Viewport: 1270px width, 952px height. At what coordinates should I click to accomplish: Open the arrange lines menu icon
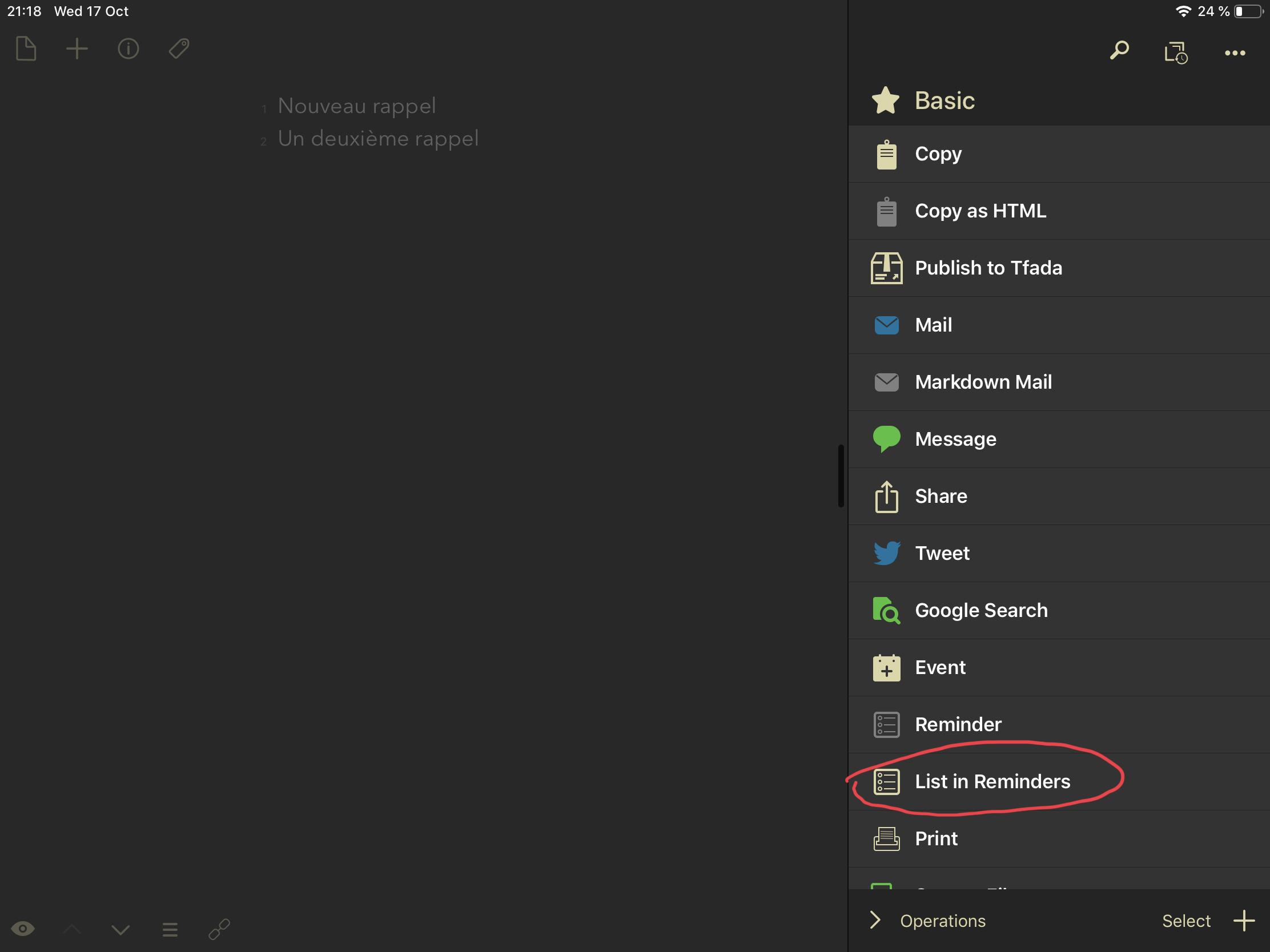[170, 929]
